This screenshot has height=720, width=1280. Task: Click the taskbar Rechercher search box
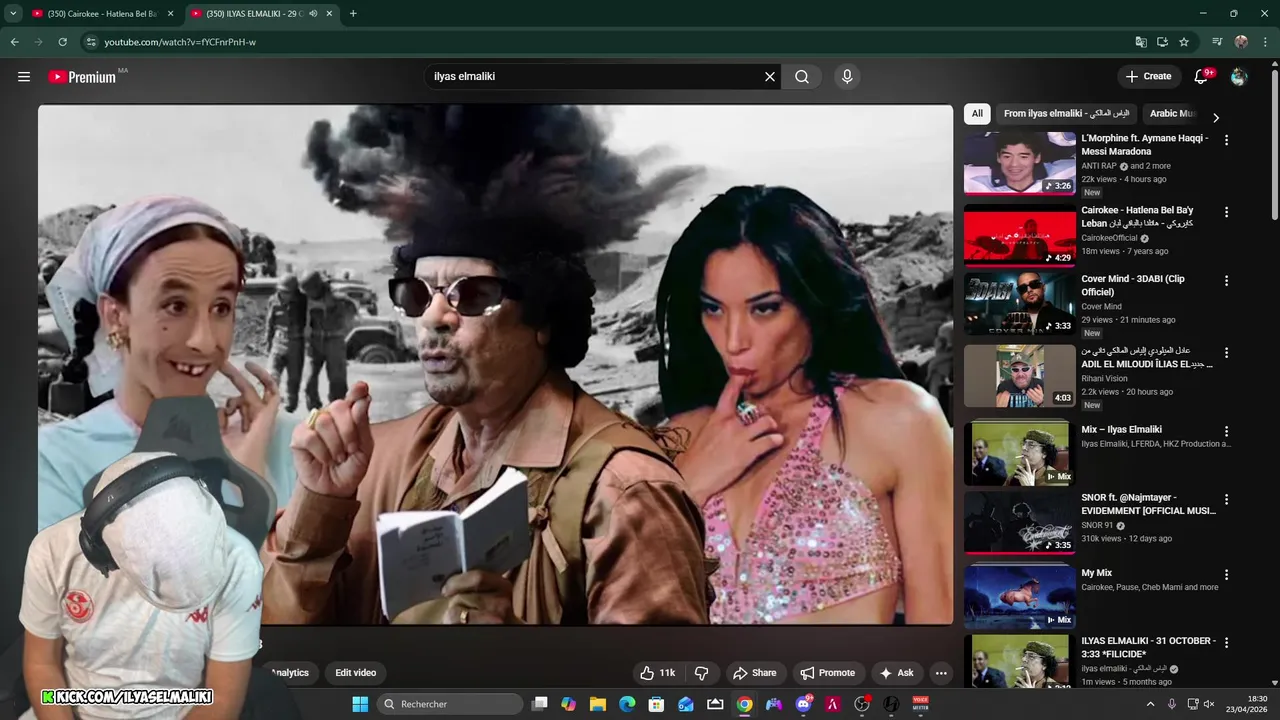click(451, 704)
